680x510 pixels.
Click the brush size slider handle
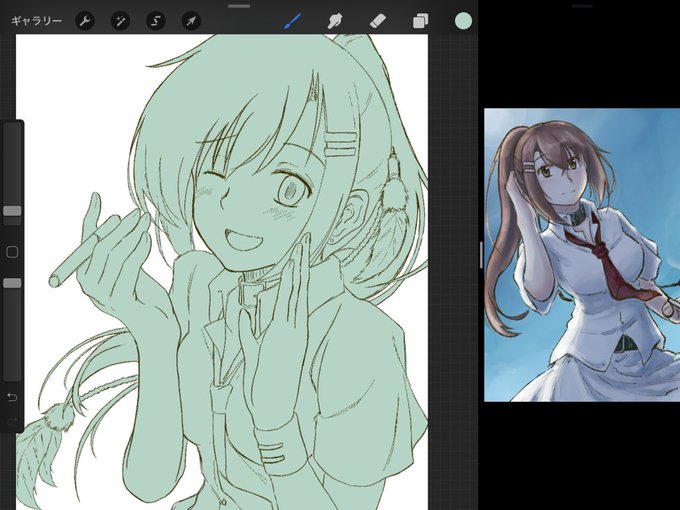coord(12,211)
